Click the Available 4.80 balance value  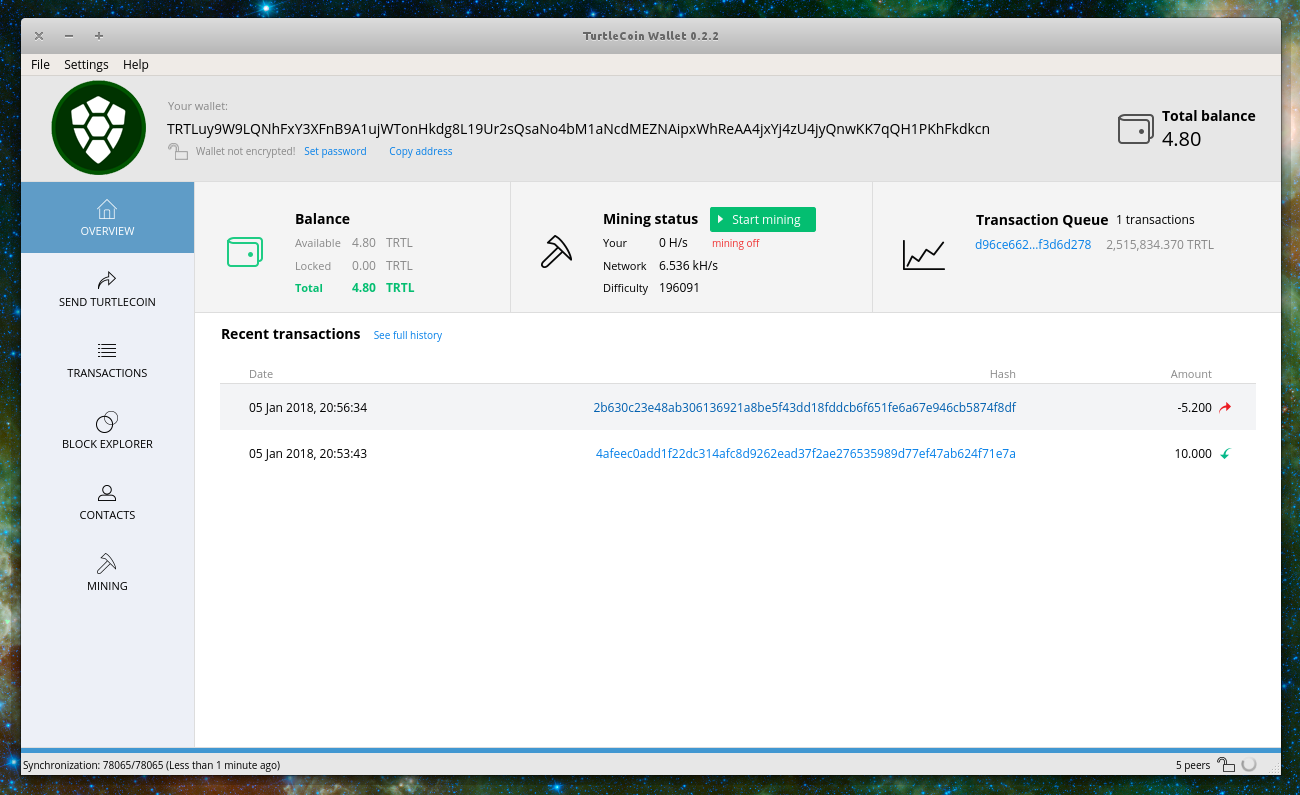tap(364, 243)
